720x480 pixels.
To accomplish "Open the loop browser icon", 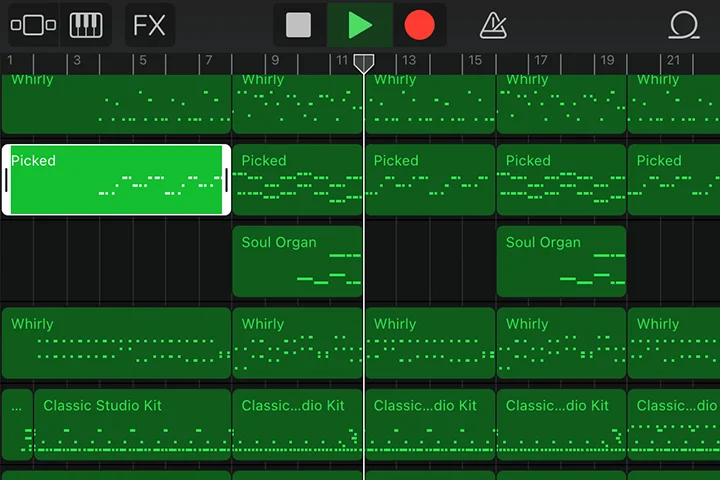I will (684, 26).
